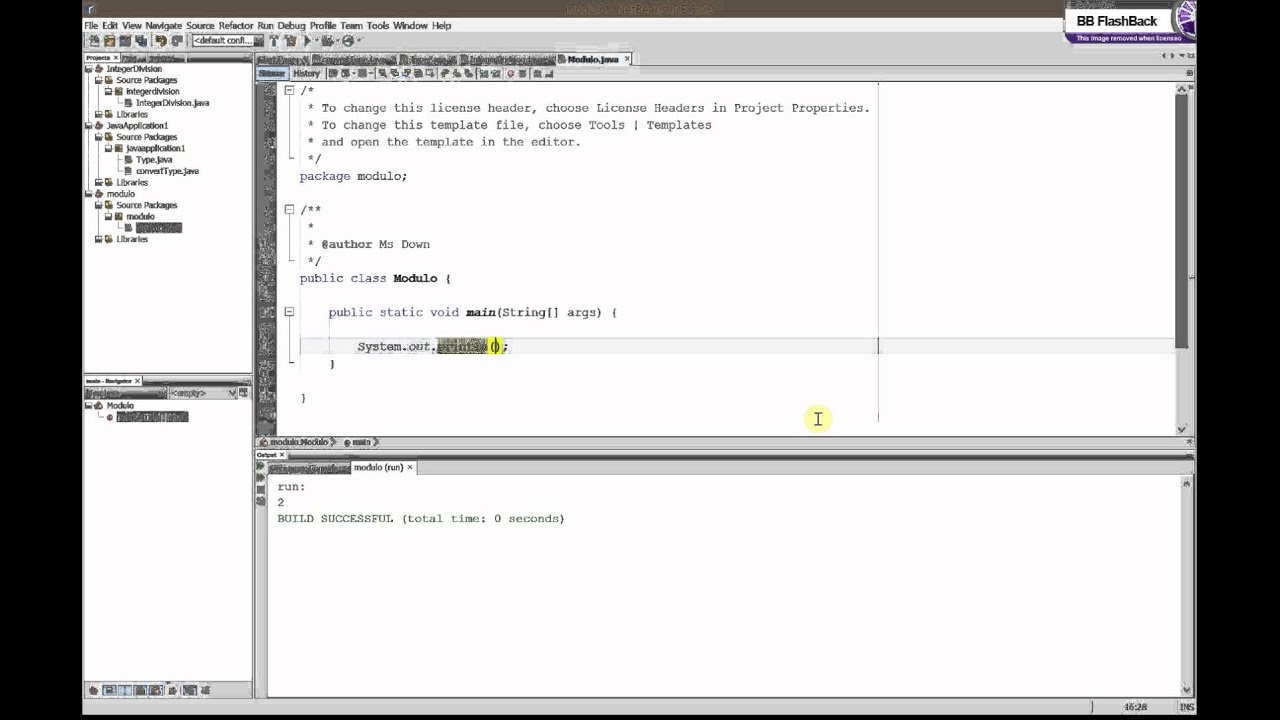Viewport: 1280px width, 720px height.
Task: Close the Output panel tab
Action: [x=281, y=455]
